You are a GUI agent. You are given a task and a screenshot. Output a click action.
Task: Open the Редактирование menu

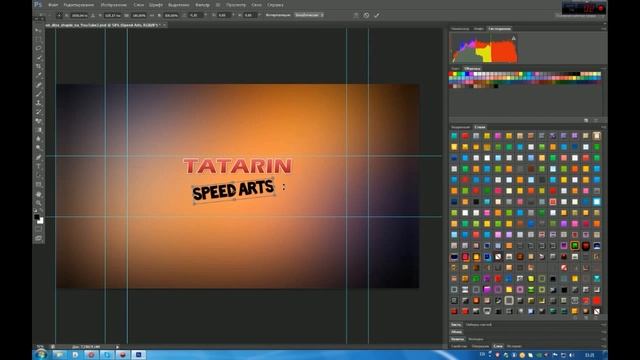[79, 5]
